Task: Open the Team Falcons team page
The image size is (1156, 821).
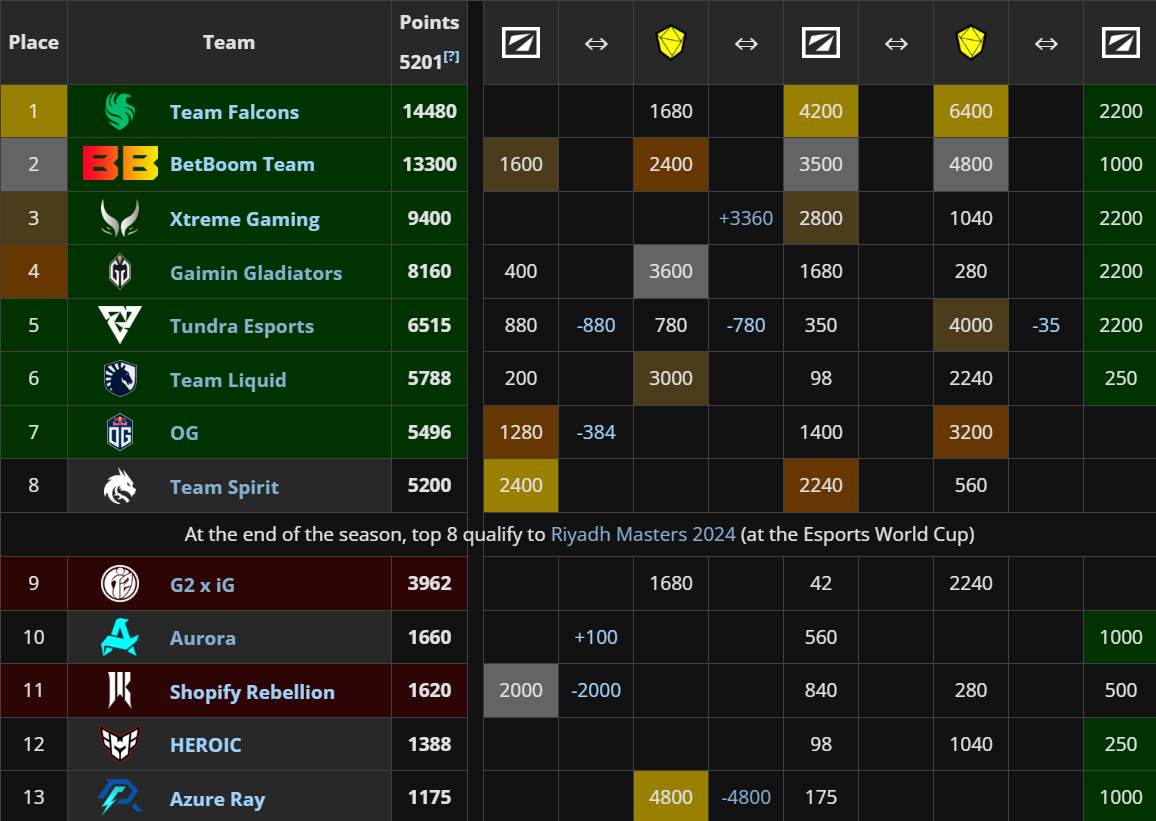Action: 234,112
